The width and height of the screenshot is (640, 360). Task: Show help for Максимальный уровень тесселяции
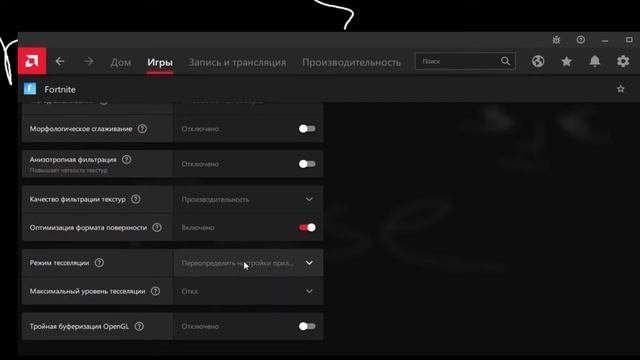[155, 291]
